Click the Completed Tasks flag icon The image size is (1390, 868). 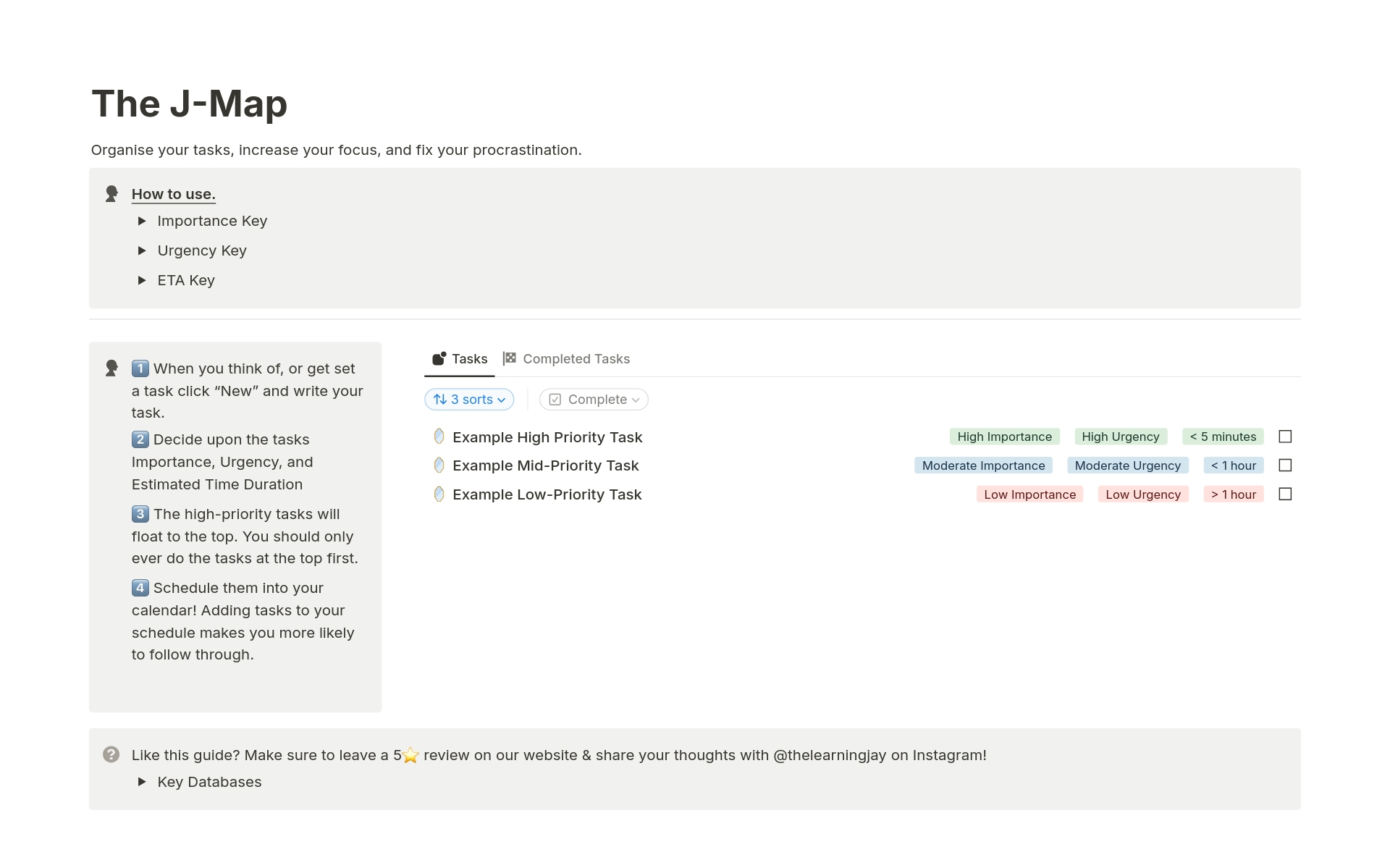[510, 358]
